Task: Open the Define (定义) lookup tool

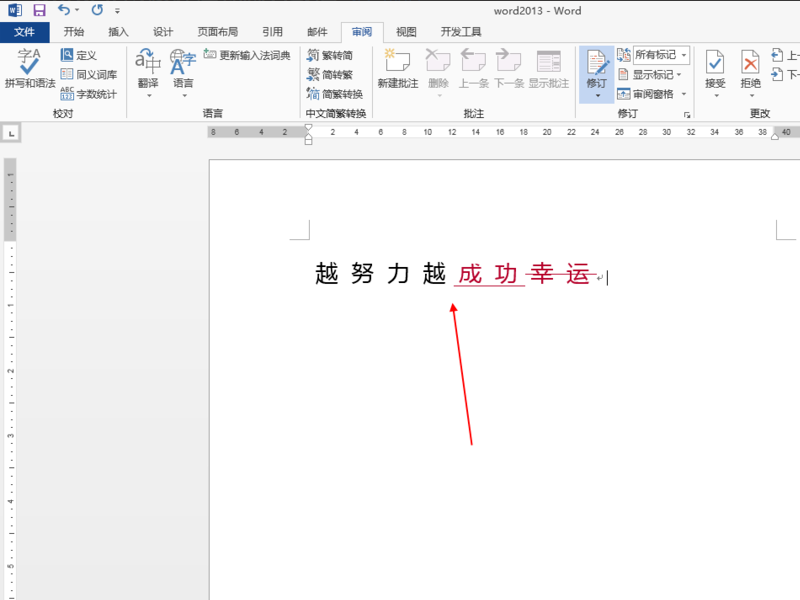Action: coord(79,55)
